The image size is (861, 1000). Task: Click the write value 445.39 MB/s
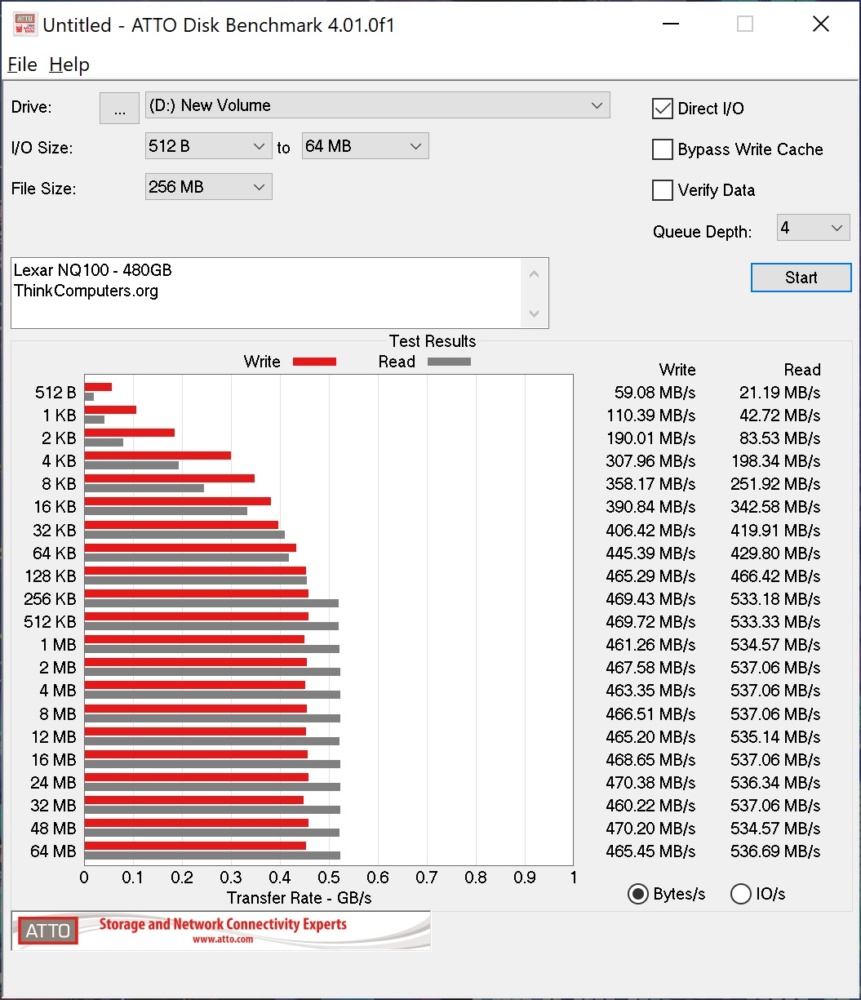pos(651,553)
